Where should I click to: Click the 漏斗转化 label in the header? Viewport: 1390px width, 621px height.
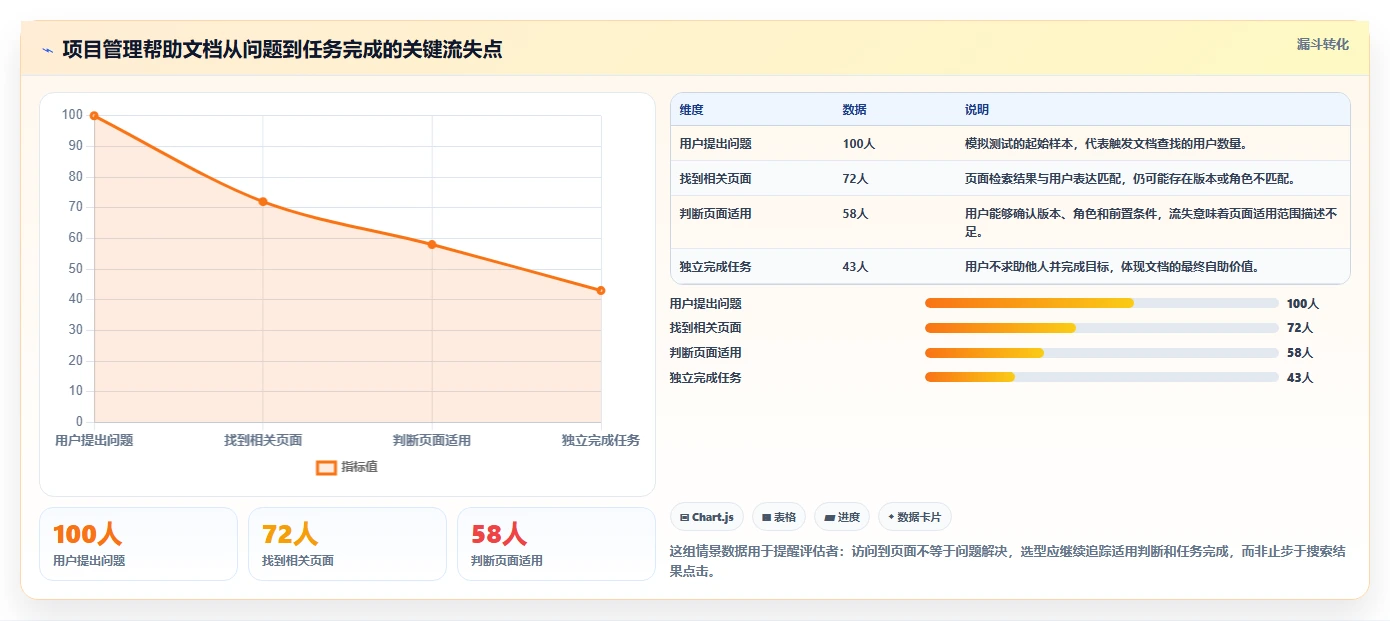tap(1323, 45)
